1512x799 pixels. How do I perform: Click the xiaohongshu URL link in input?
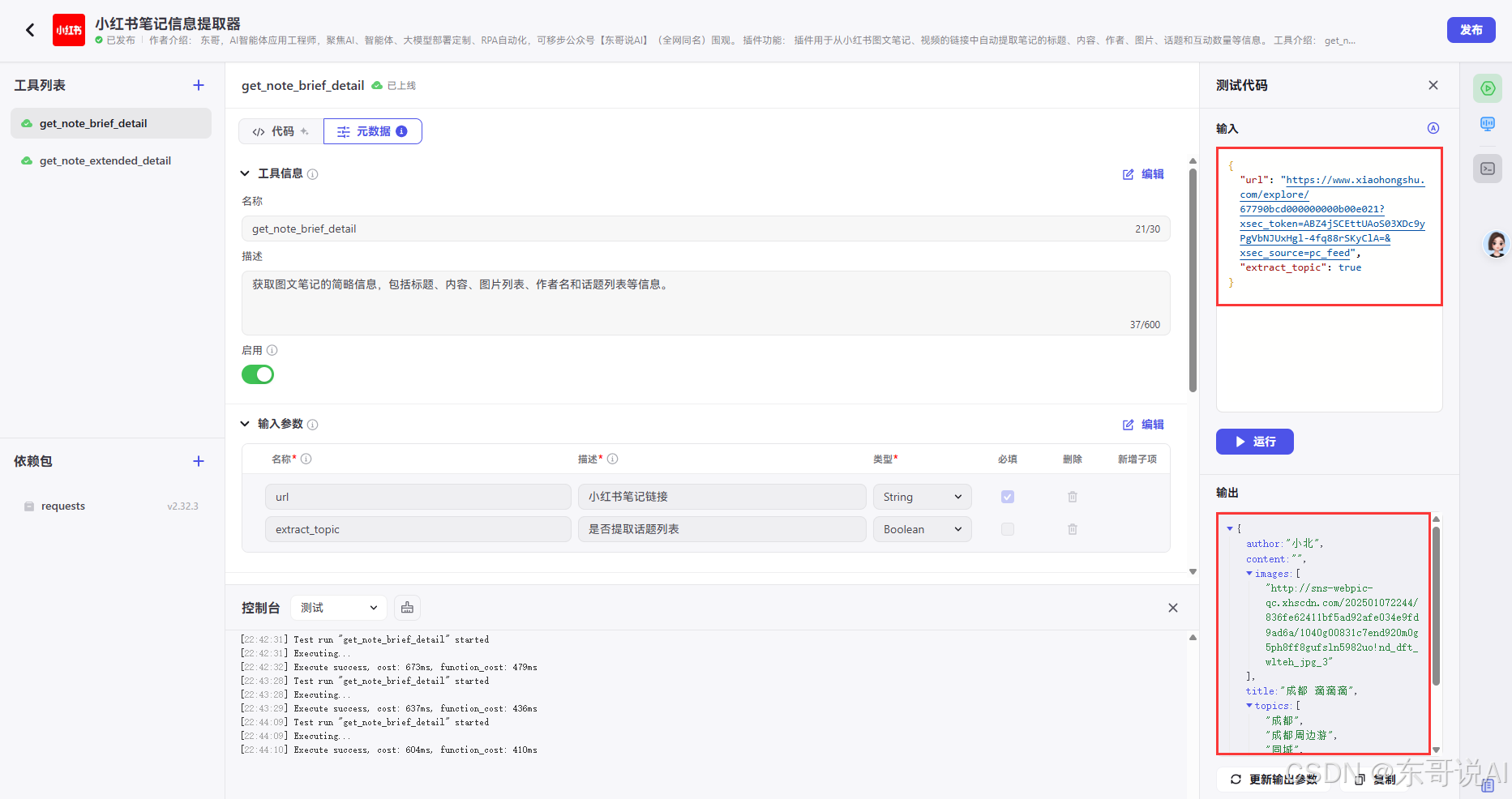pyautogui.click(x=1332, y=216)
